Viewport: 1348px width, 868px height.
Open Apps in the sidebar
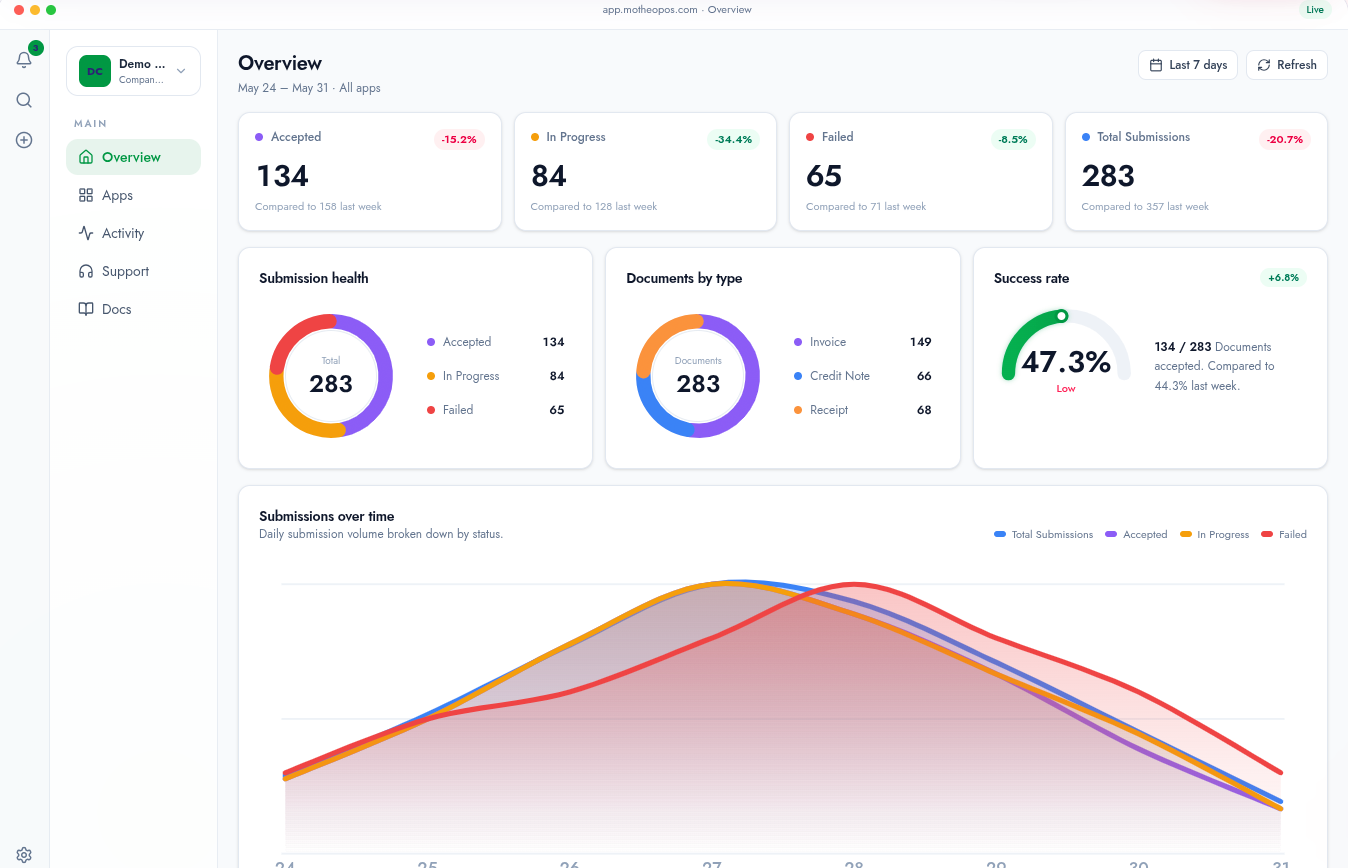coord(133,195)
